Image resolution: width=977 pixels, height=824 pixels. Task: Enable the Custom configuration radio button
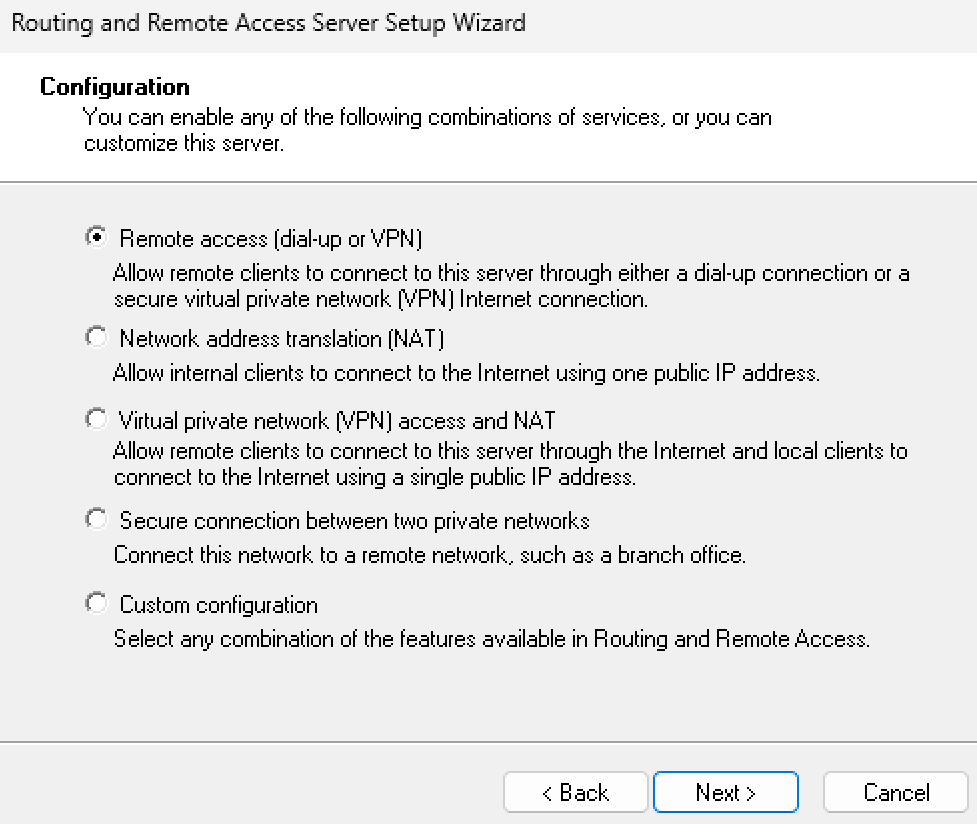(x=96, y=604)
